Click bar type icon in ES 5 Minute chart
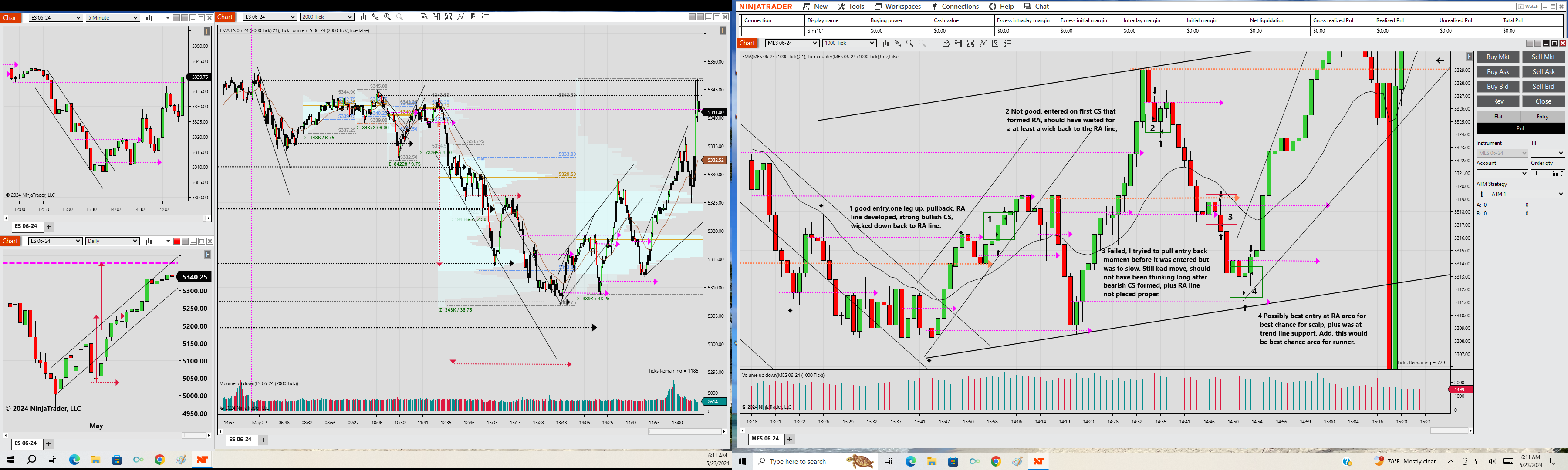Image resolution: width=1568 pixels, height=470 pixels. [149, 18]
